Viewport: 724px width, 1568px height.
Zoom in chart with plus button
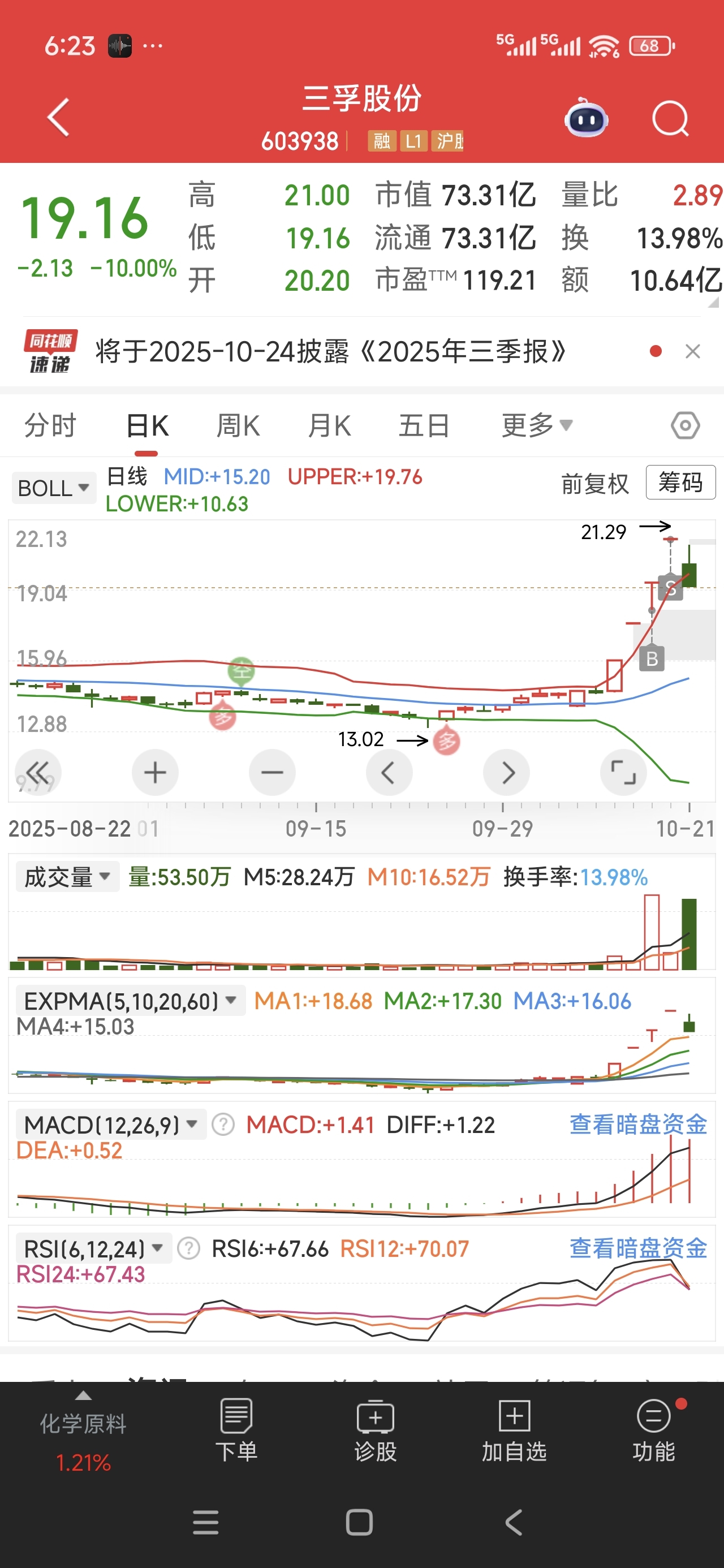click(x=154, y=773)
